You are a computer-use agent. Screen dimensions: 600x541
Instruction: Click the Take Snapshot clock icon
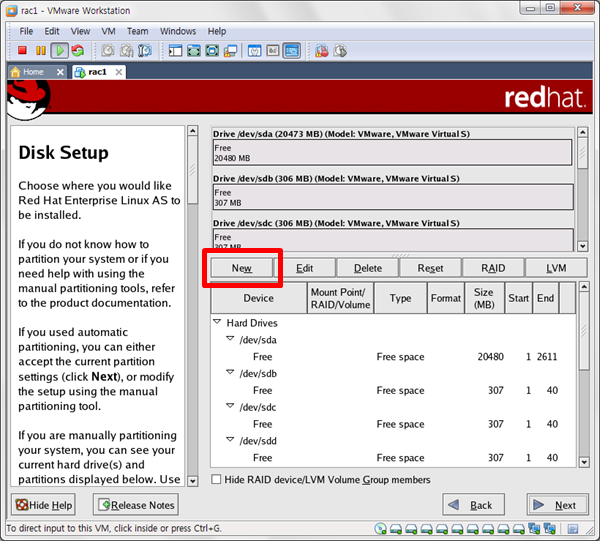(108, 51)
